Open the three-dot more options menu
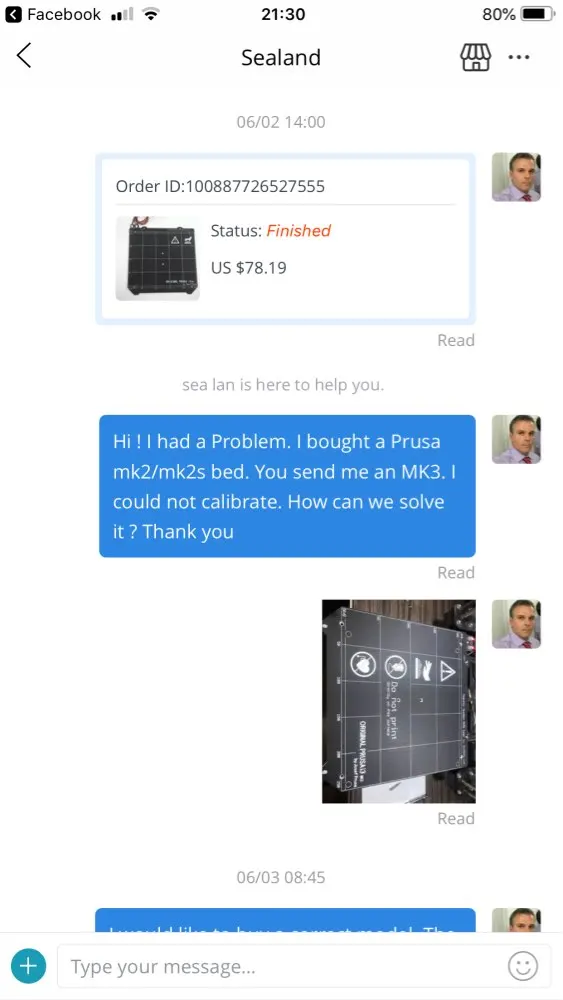The width and height of the screenshot is (563, 1000). coord(518,57)
